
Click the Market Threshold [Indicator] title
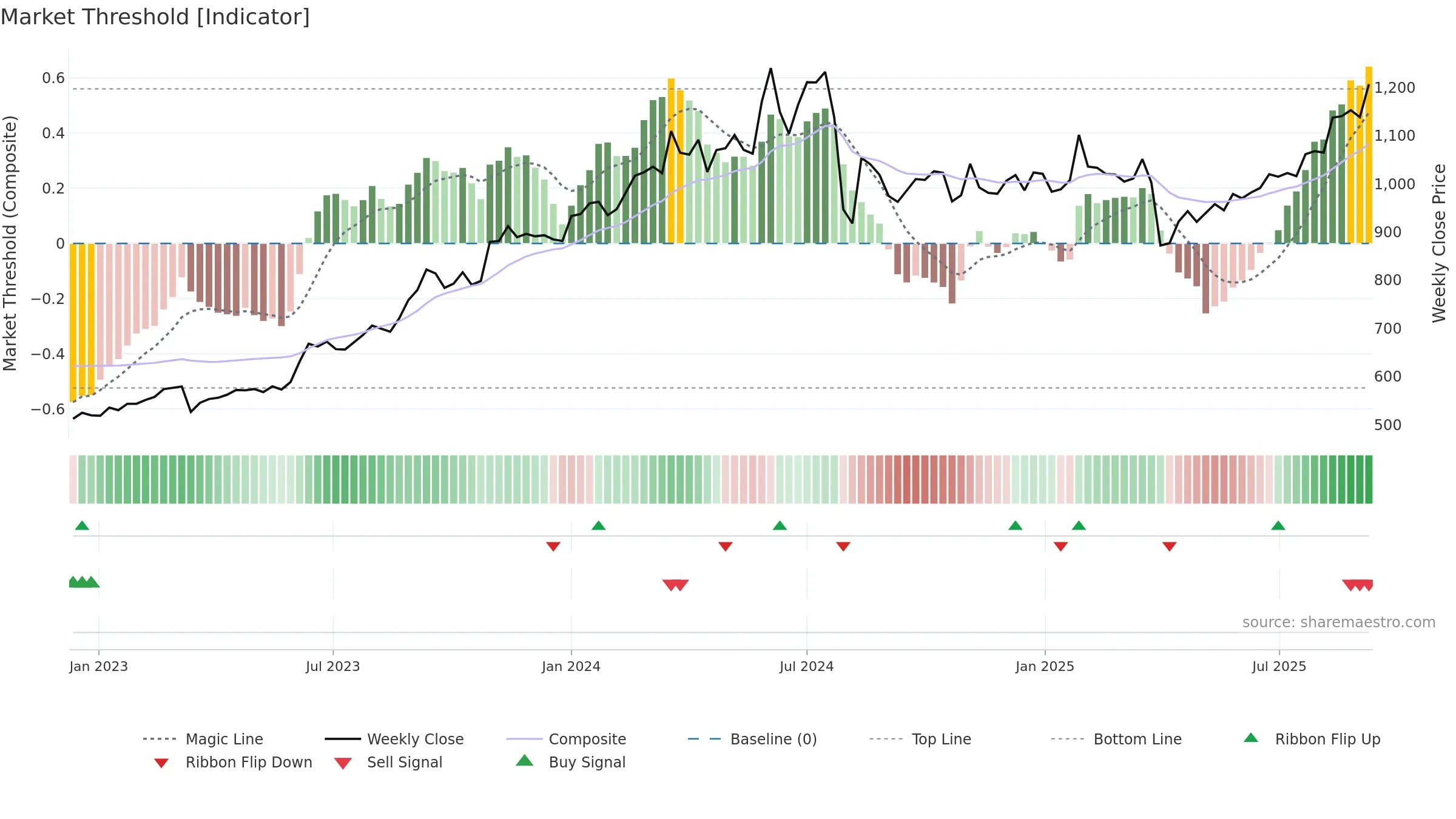(155, 17)
